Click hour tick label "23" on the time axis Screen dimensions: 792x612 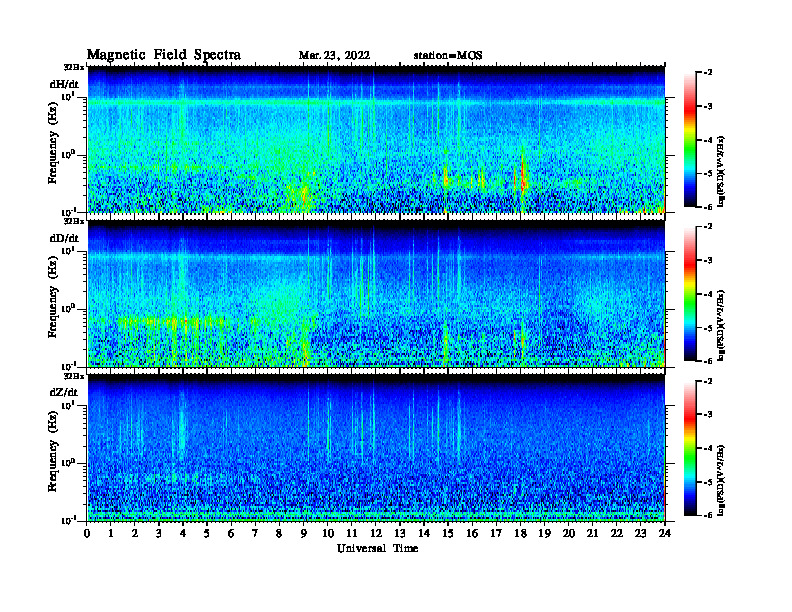coord(640,533)
